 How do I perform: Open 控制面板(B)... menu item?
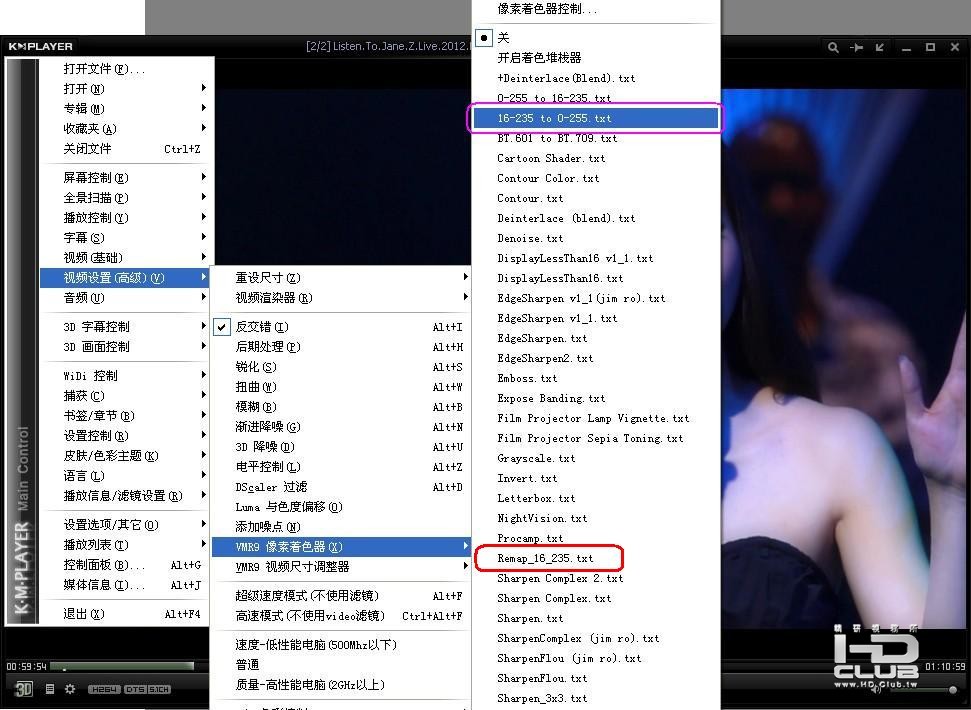[x=127, y=565]
